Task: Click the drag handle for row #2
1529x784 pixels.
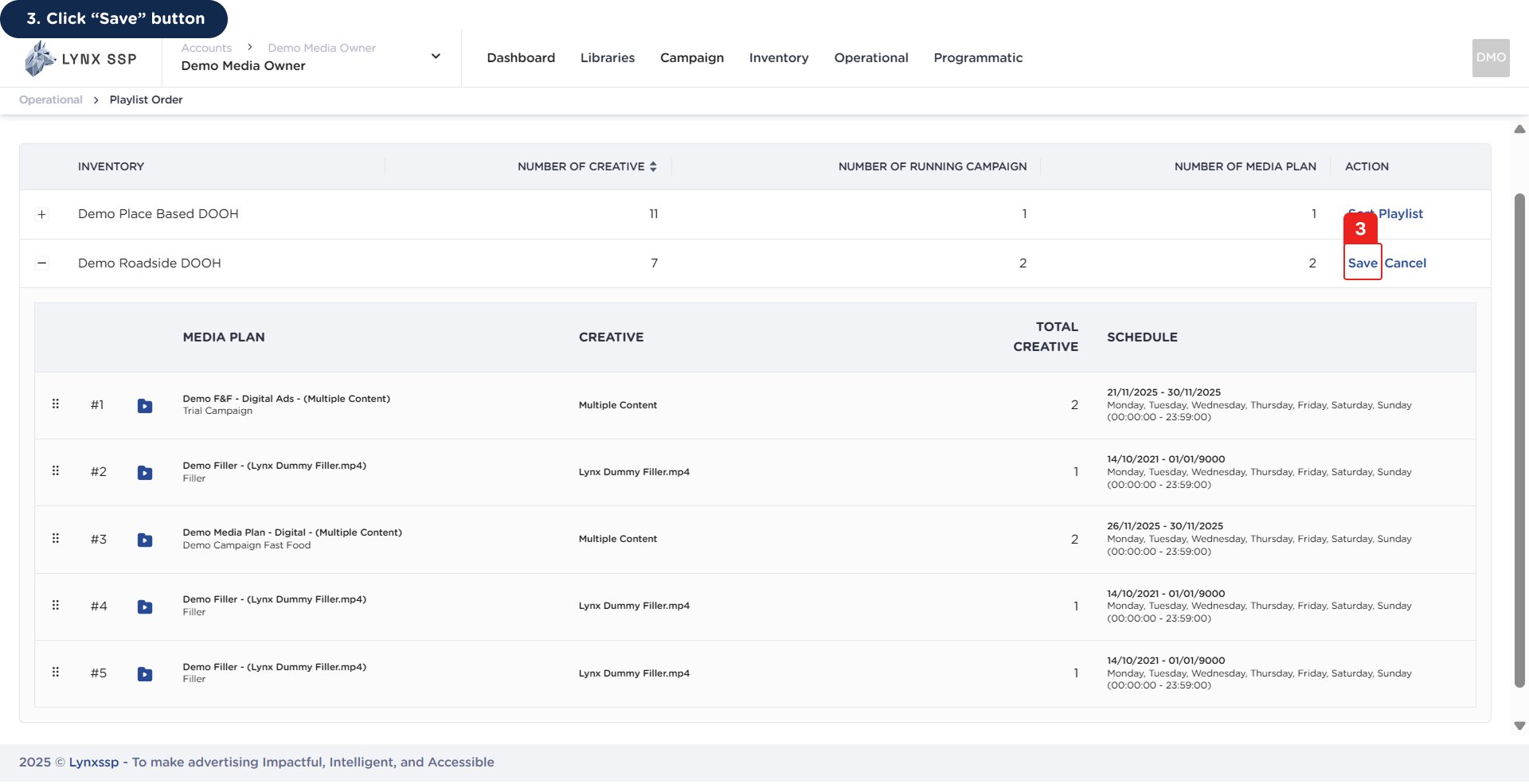Action: coord(56,471)
